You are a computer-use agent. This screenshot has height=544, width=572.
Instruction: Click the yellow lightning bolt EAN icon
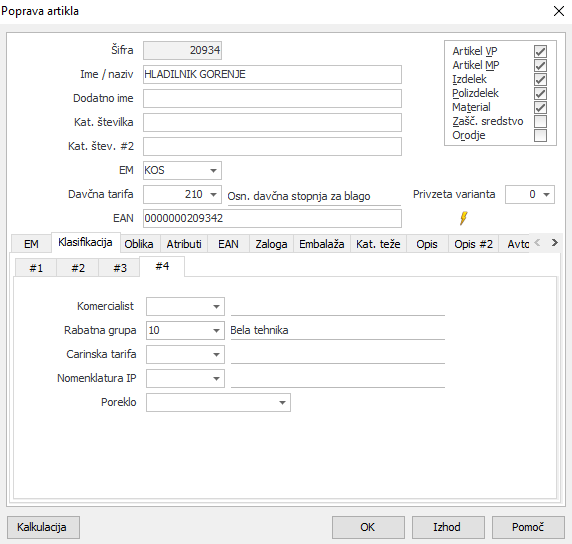pyautogui.click(x=463, y=218)
